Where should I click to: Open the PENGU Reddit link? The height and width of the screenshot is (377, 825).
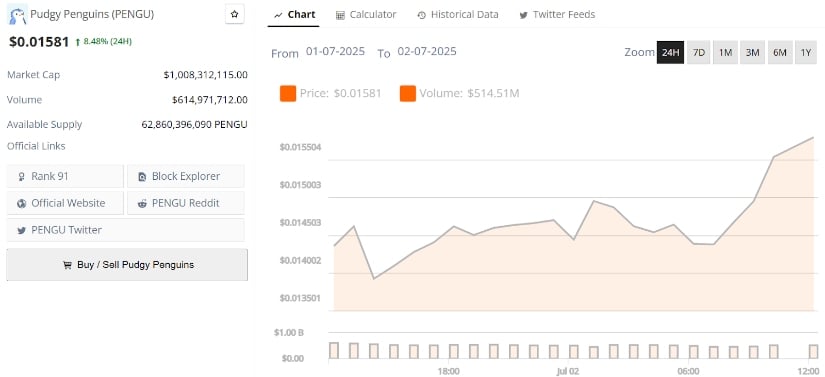pyautogui.click(x=186, y=203)
